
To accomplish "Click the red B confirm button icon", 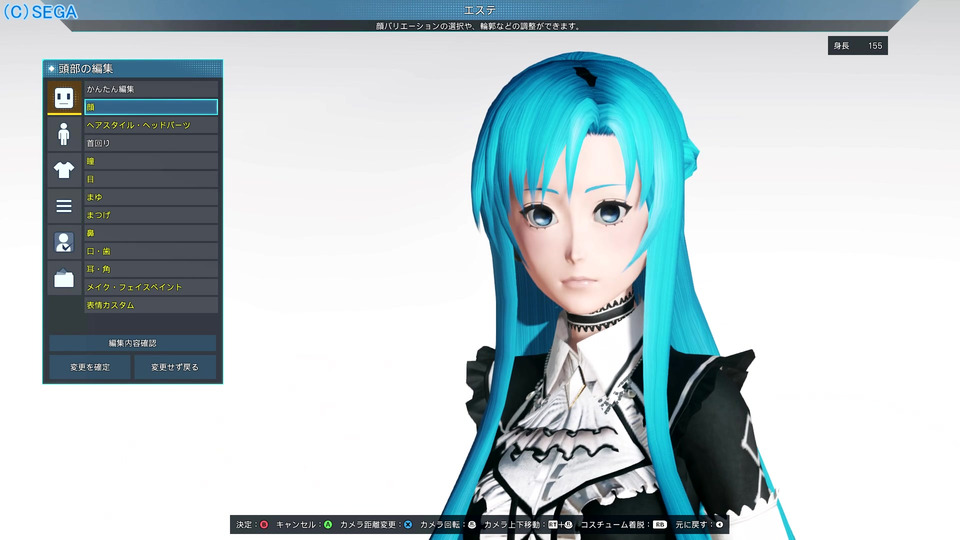I will pos(264,525).
